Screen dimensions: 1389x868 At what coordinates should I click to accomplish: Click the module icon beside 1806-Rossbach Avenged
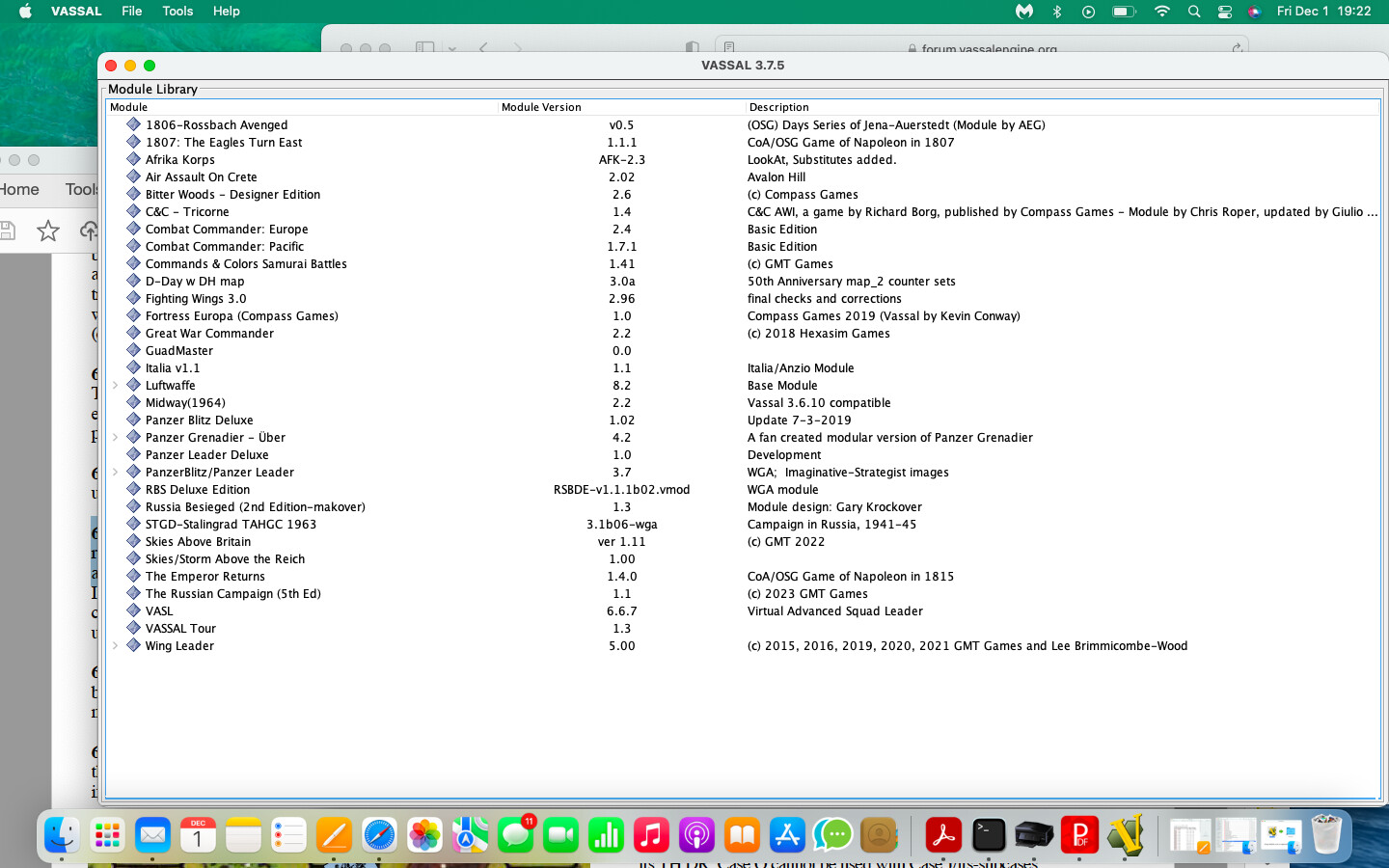(x=134, y=124)
